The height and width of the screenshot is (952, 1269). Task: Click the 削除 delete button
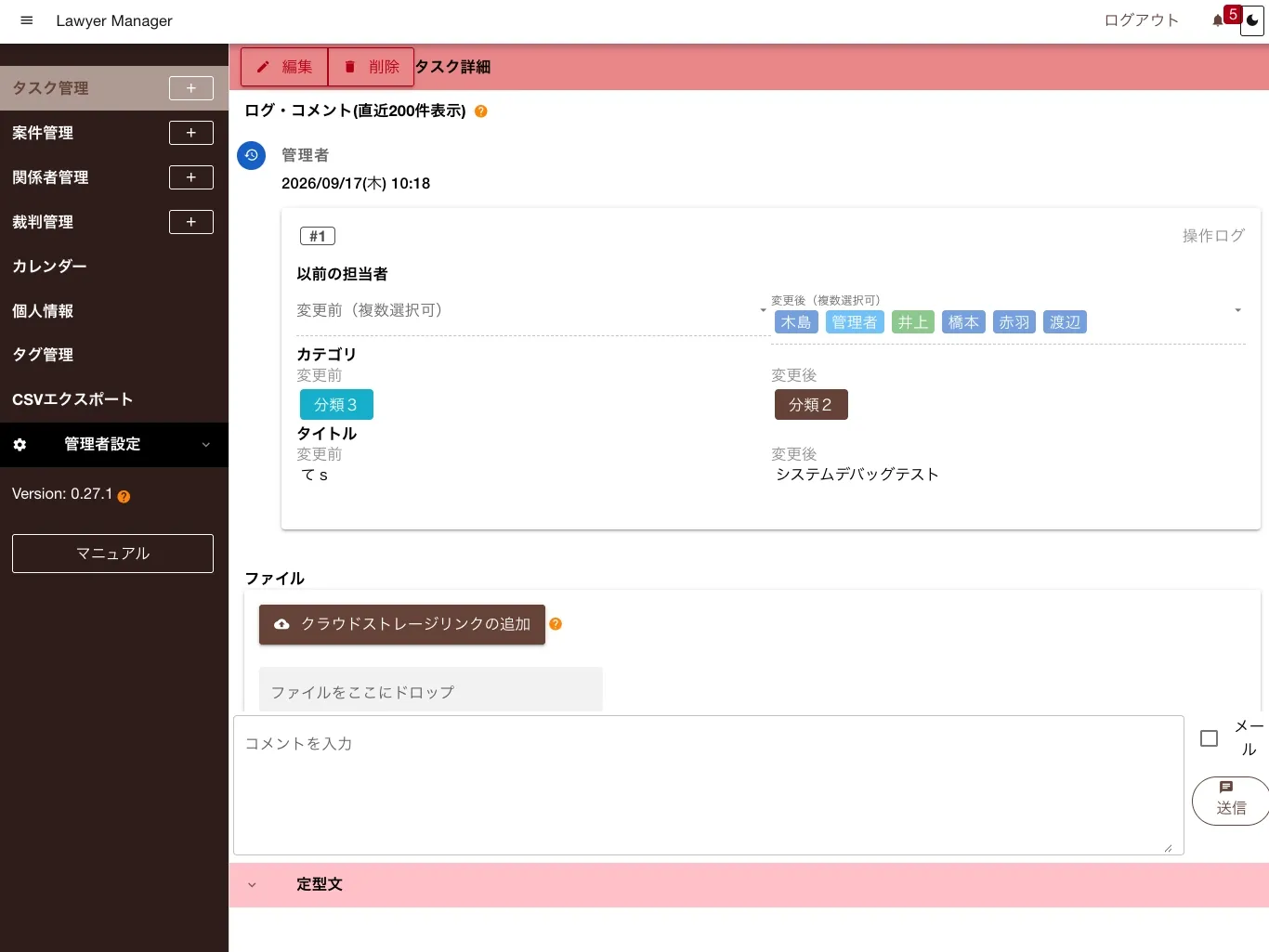(371, 67)
